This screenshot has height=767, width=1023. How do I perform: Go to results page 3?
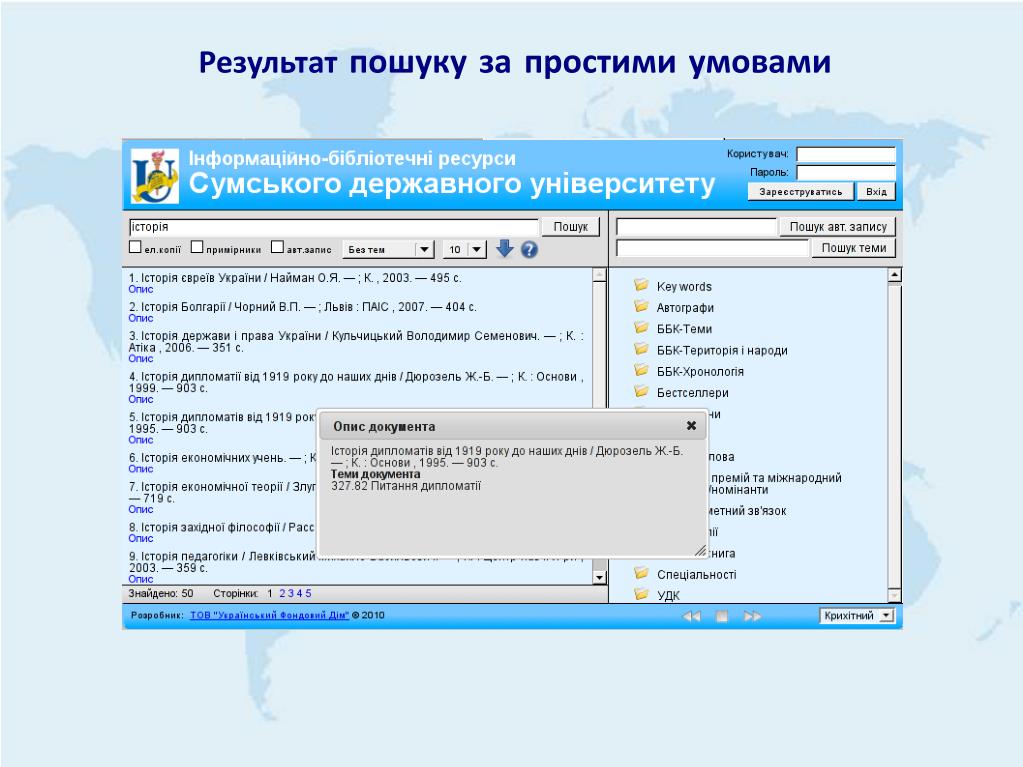(x=291, y=594)
